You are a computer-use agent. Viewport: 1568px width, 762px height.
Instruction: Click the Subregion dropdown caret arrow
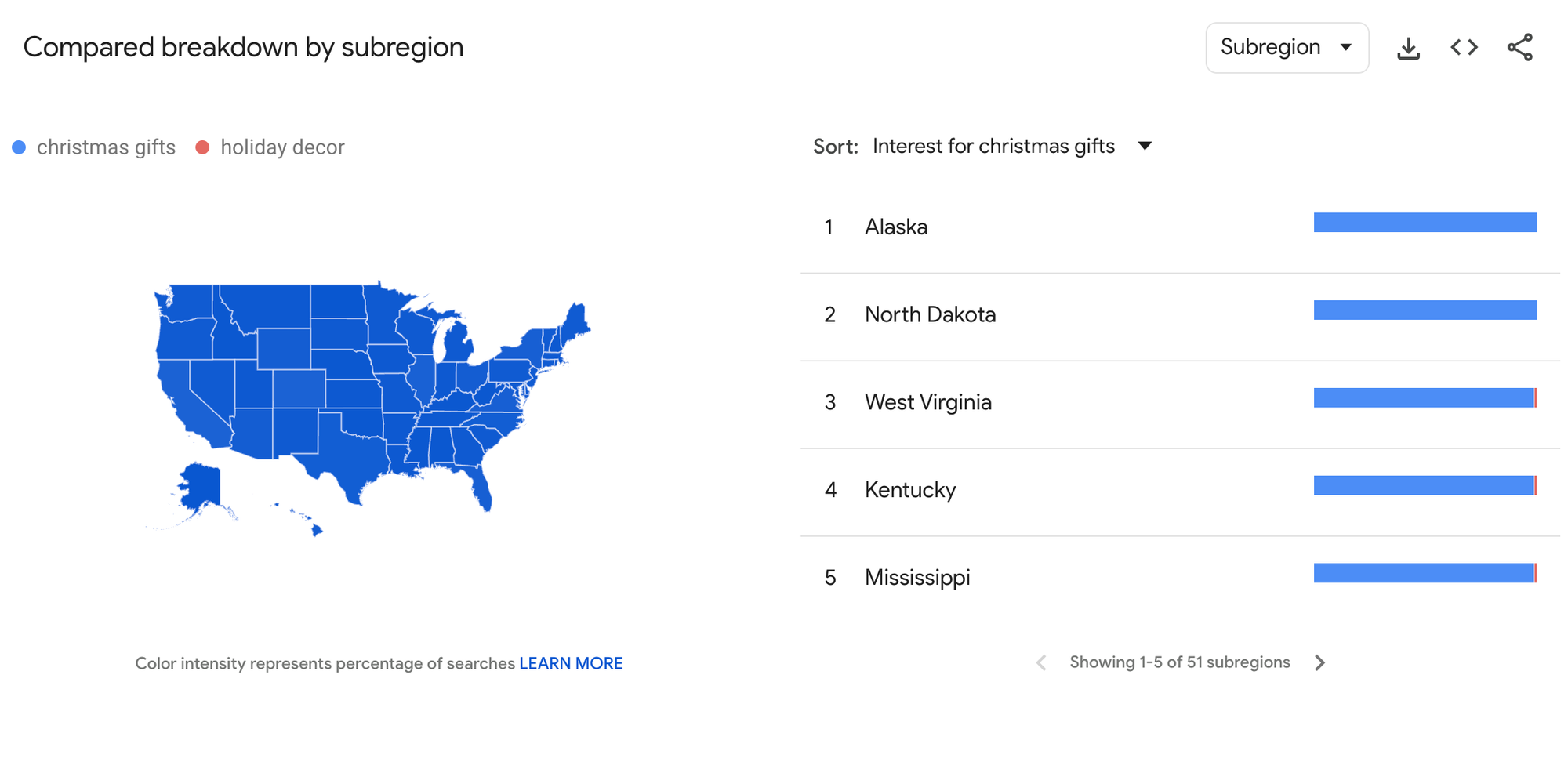(1347, 47)
